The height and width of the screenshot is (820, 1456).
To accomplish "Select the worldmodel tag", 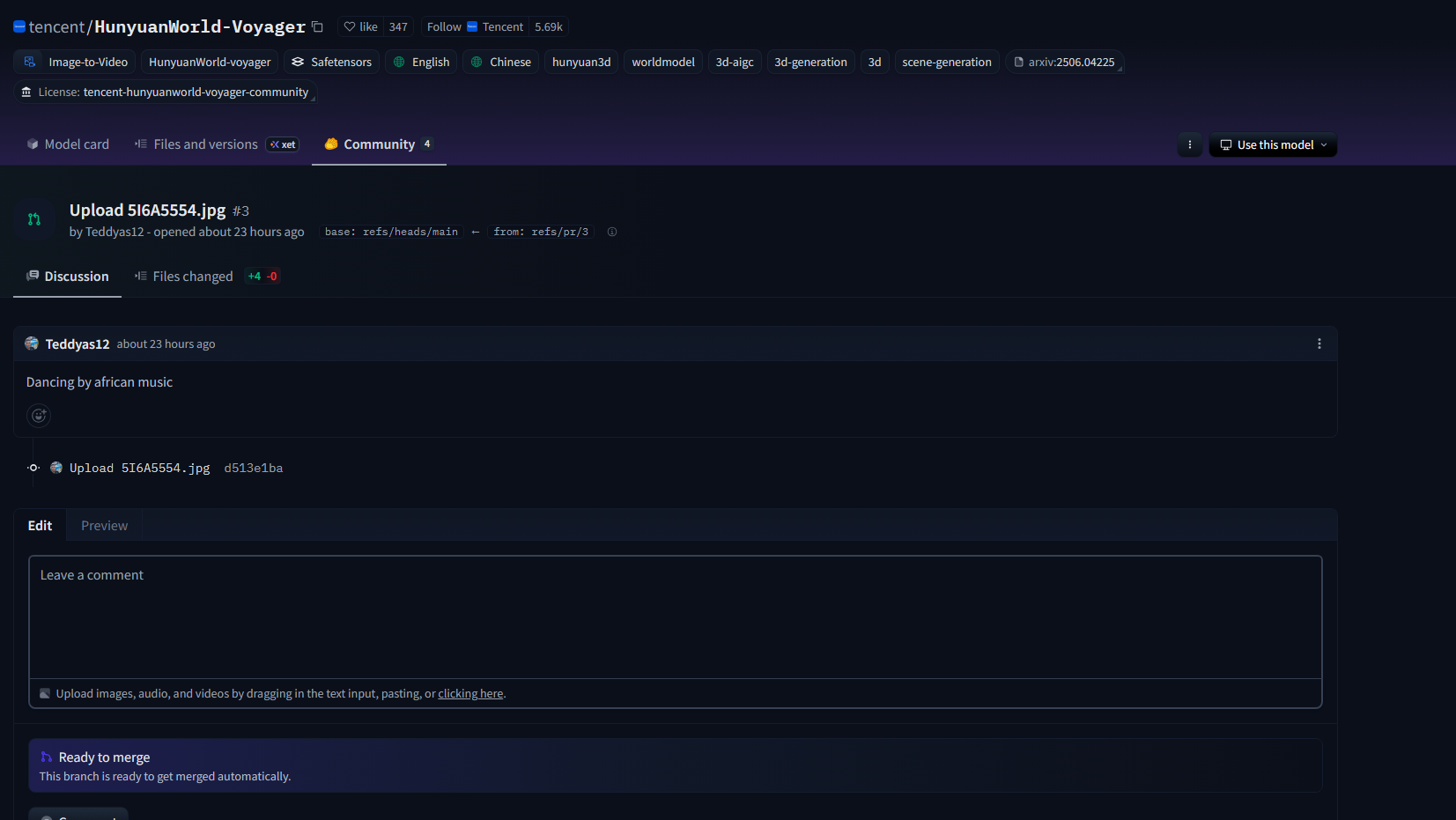I will point(663,62).
